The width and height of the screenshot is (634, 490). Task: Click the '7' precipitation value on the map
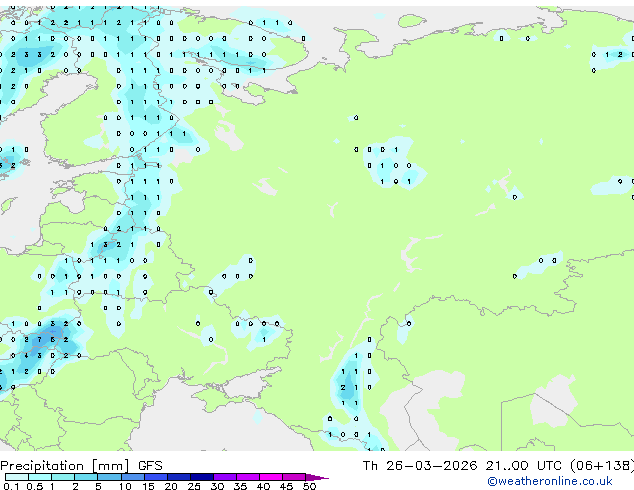coord(39,340)
